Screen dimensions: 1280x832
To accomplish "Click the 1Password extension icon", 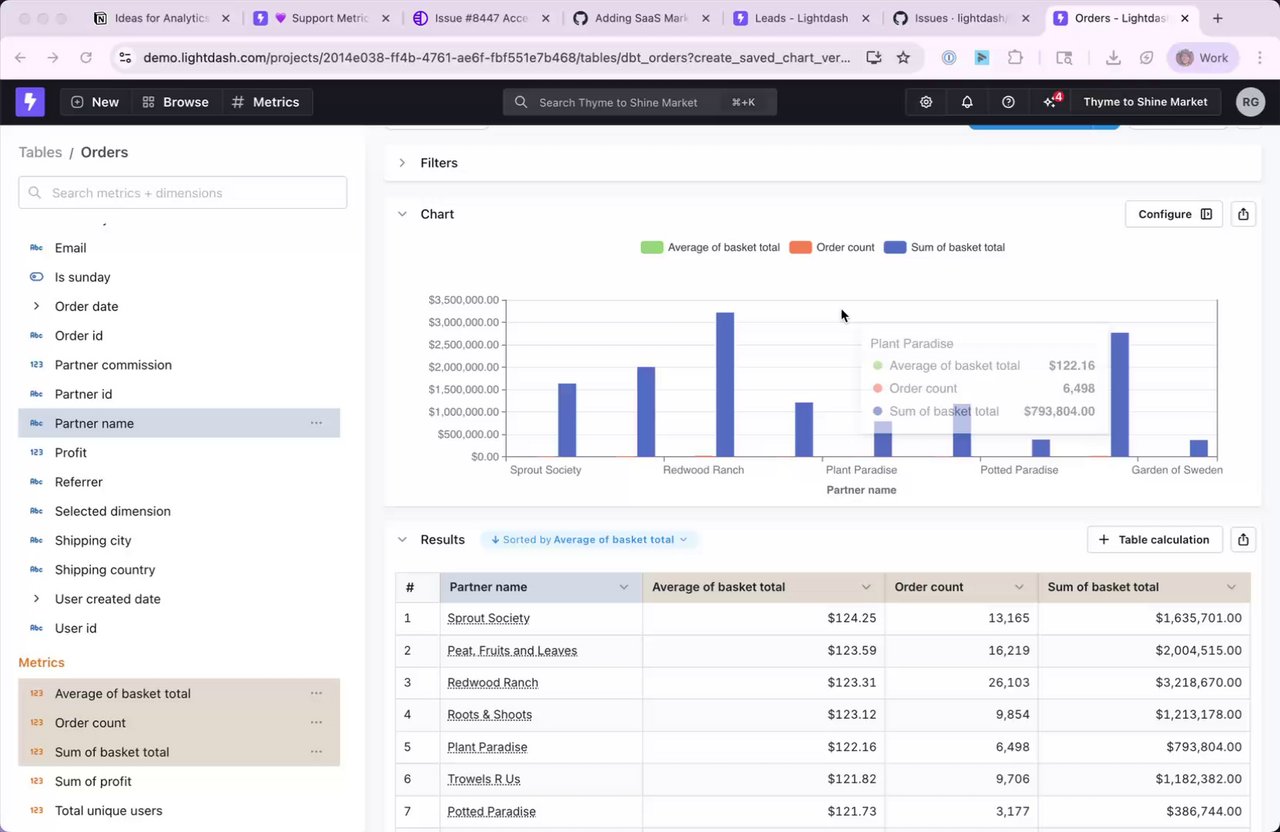I will [949, 58].
